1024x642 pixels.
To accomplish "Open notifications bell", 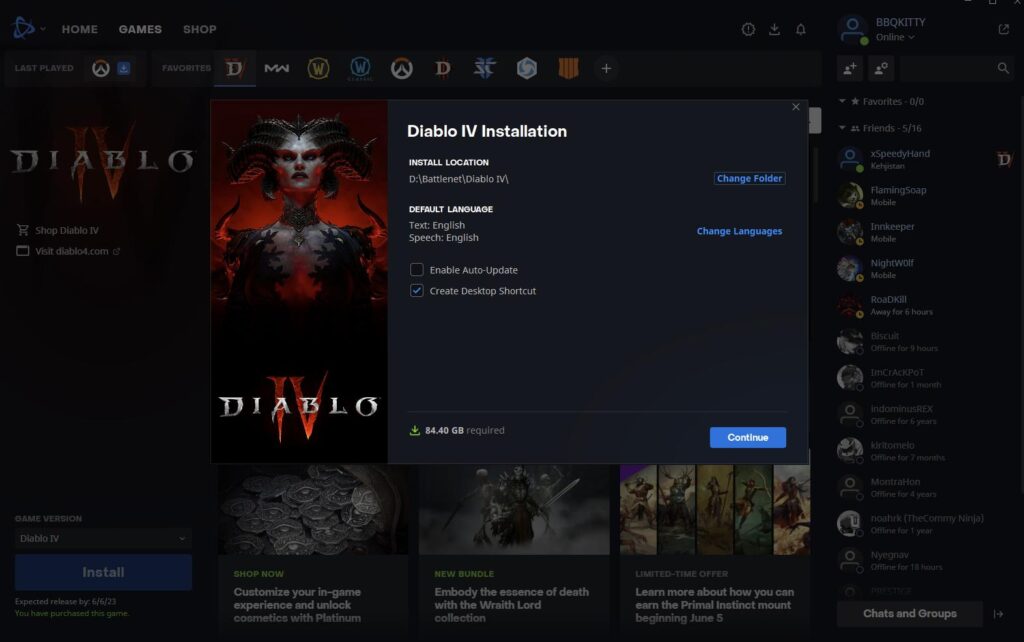I will tap(801, 29).
